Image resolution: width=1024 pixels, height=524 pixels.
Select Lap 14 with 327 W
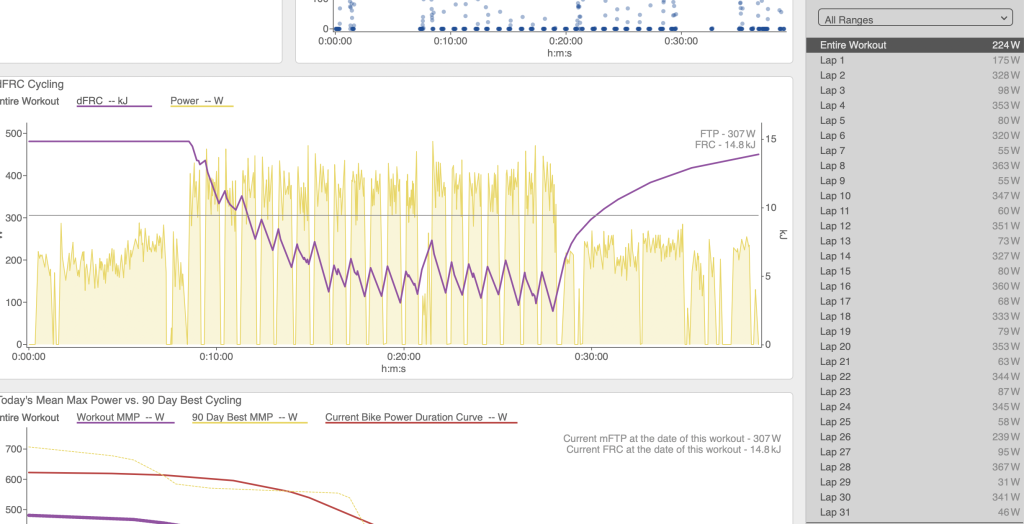pos(914,255)
